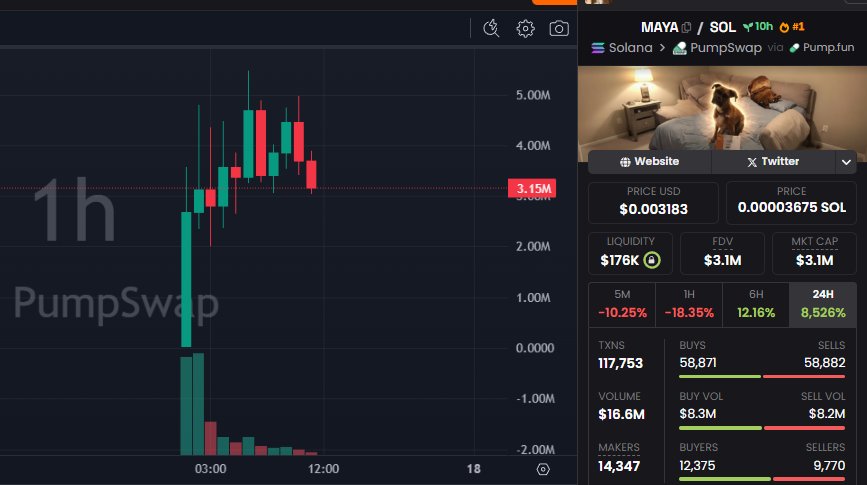867x485 pixels.
Task: Click the 12:00 time axis label
Action: click(323, 469)
